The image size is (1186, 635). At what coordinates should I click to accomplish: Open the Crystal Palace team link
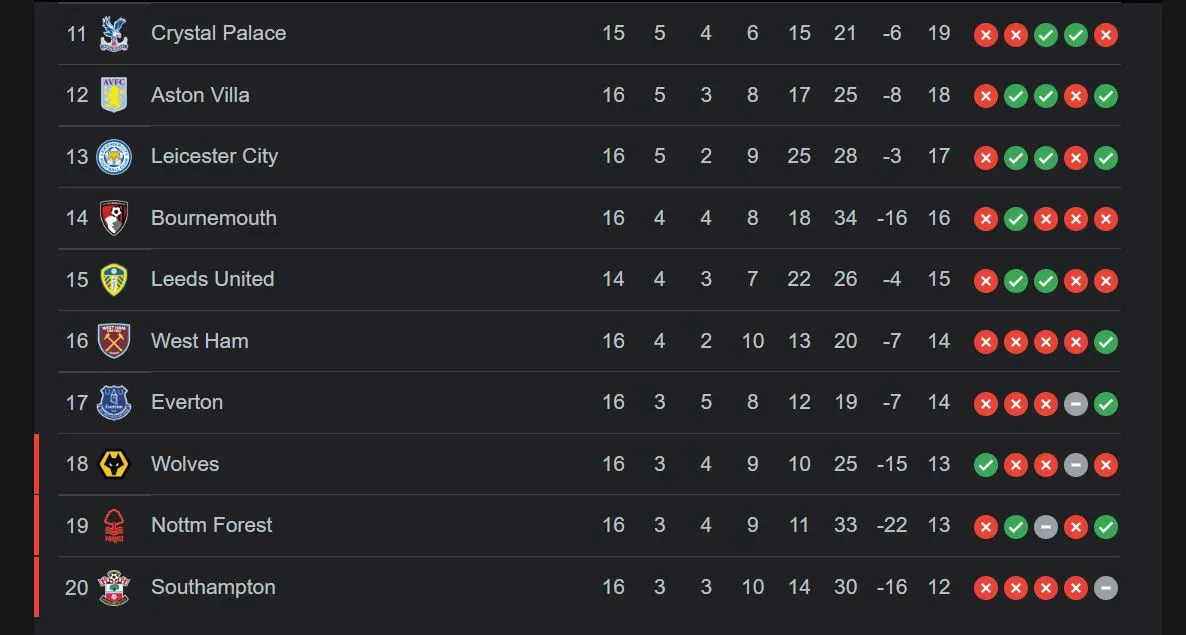coord(218,33)
